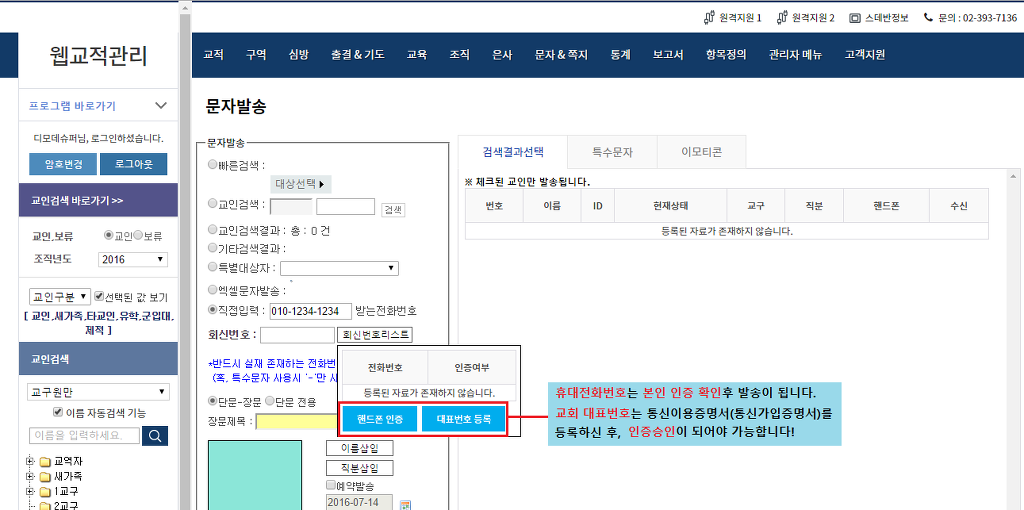This screenshot has width=1024, height=510.
Task: Open the 교구원만 dropdown
Action: pos(99,392)
